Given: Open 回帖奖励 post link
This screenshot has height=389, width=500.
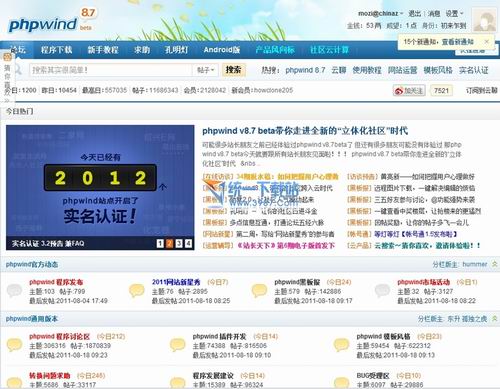Looking at the screenshot, I should coord(421,223).
